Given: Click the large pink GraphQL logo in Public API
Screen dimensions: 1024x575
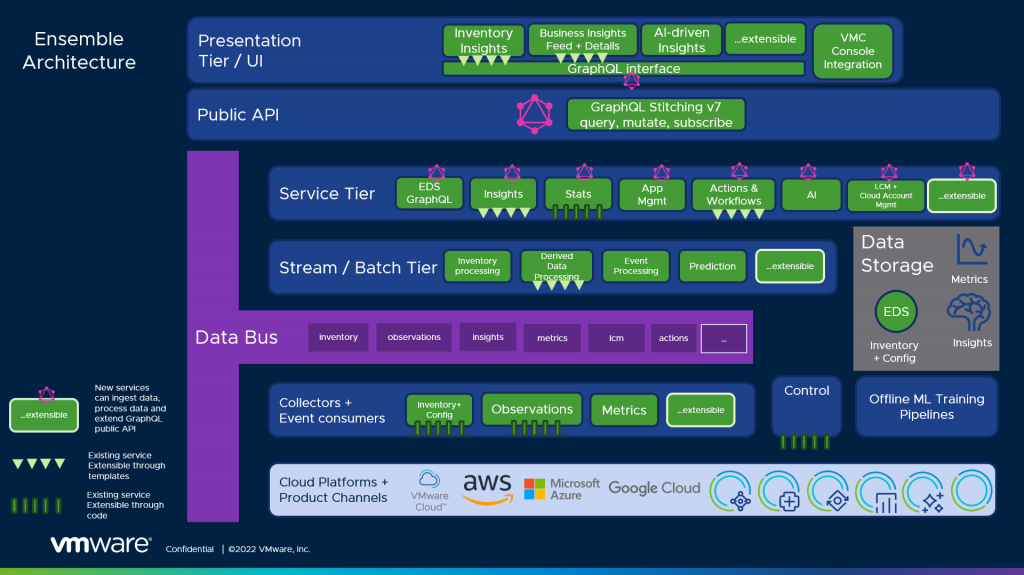Looking at the screenshot, I should 535,114.
